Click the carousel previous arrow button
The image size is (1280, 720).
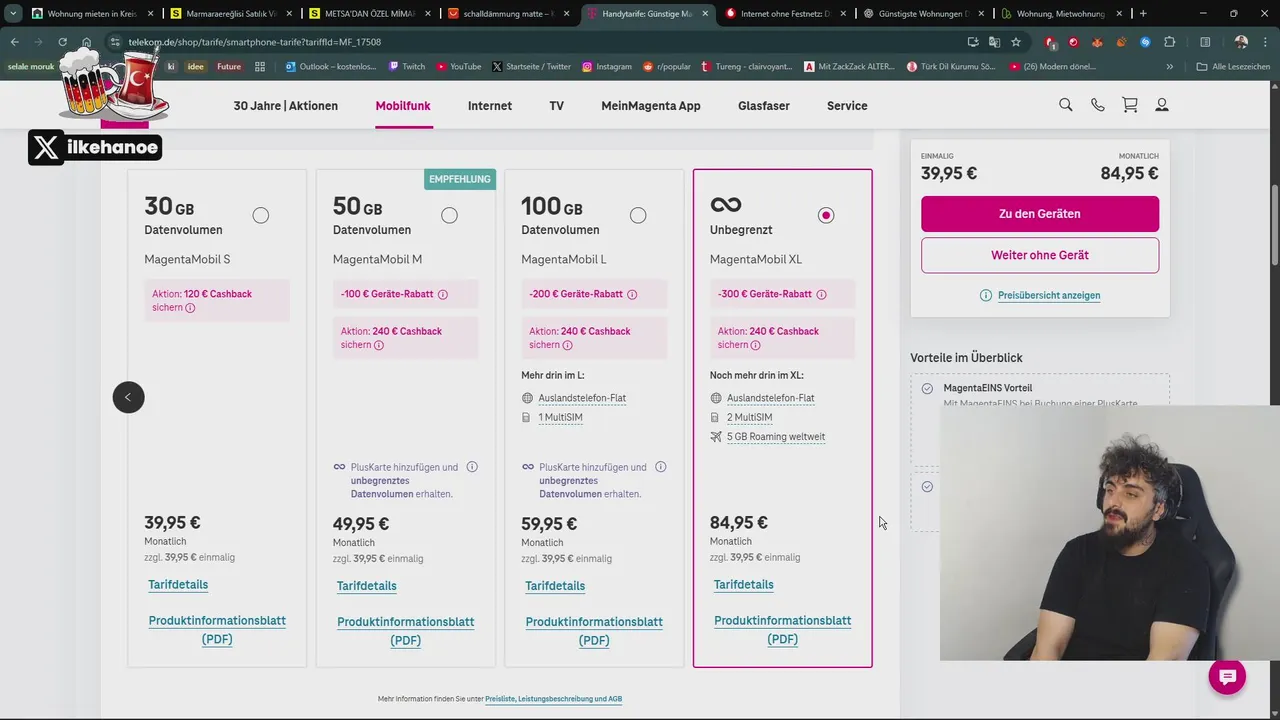(128, 397)
